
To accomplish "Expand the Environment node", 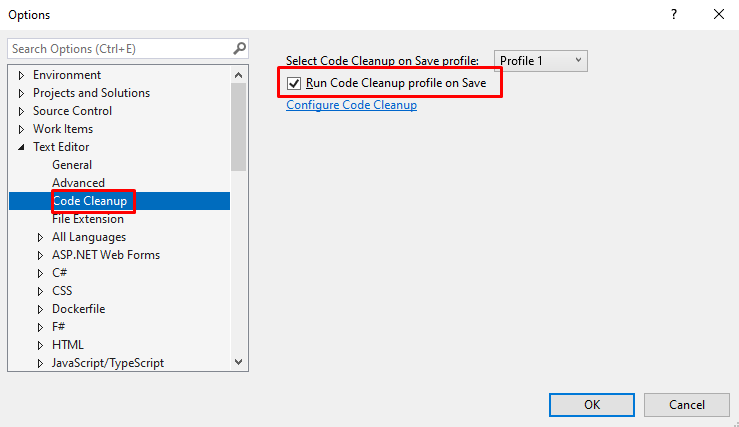I will [x=21, y=75].
